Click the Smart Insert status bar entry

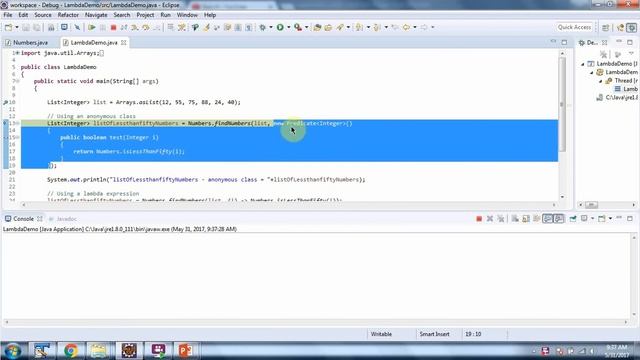coord(434,334)
